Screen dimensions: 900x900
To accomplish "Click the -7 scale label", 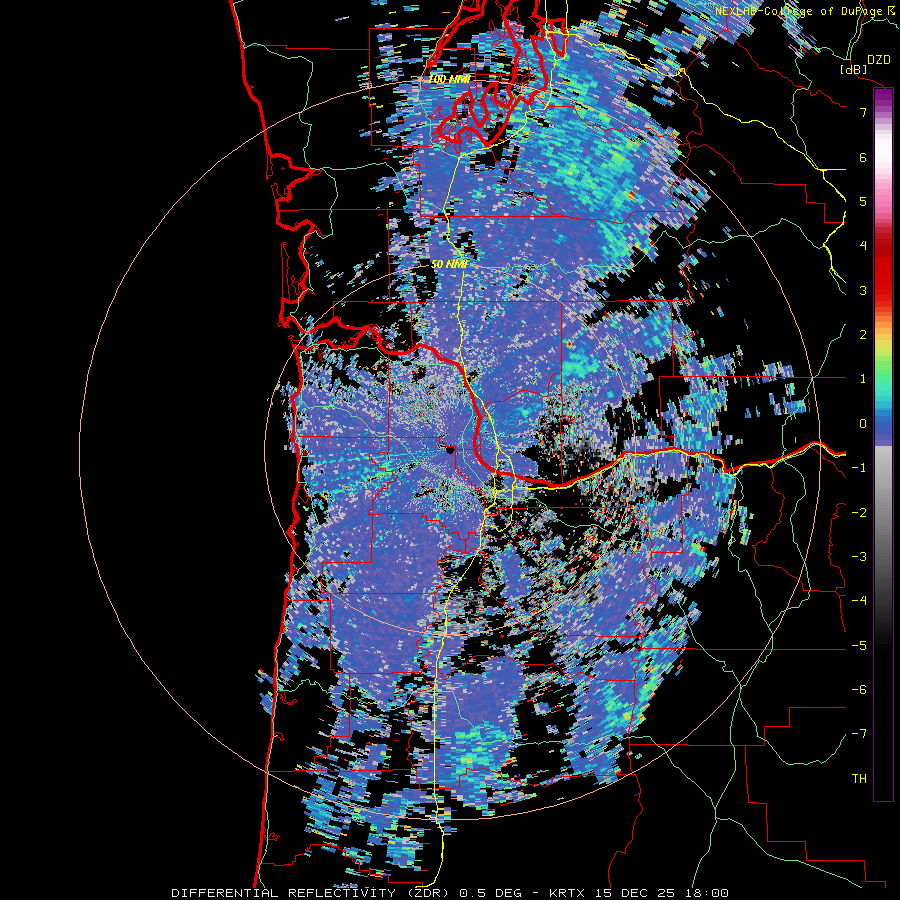I will pyautogui.click(x=859, y=734).
